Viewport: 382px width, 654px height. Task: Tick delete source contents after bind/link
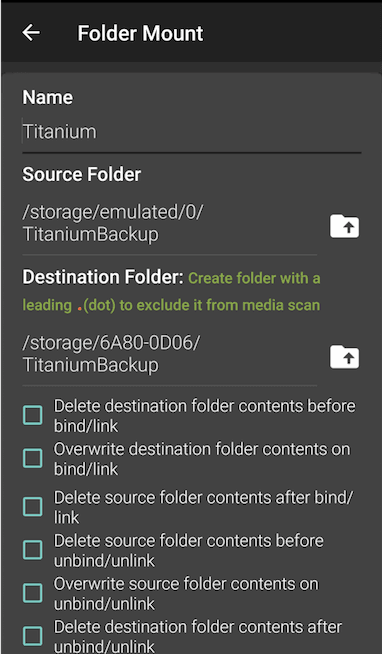tap(33, 507)
